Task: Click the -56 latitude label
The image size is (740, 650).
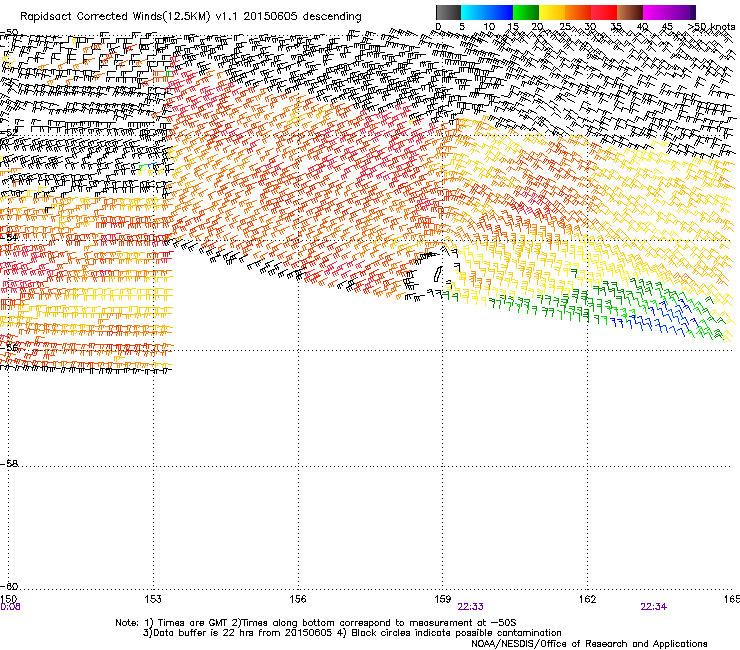Action: (x=9, y=348)
